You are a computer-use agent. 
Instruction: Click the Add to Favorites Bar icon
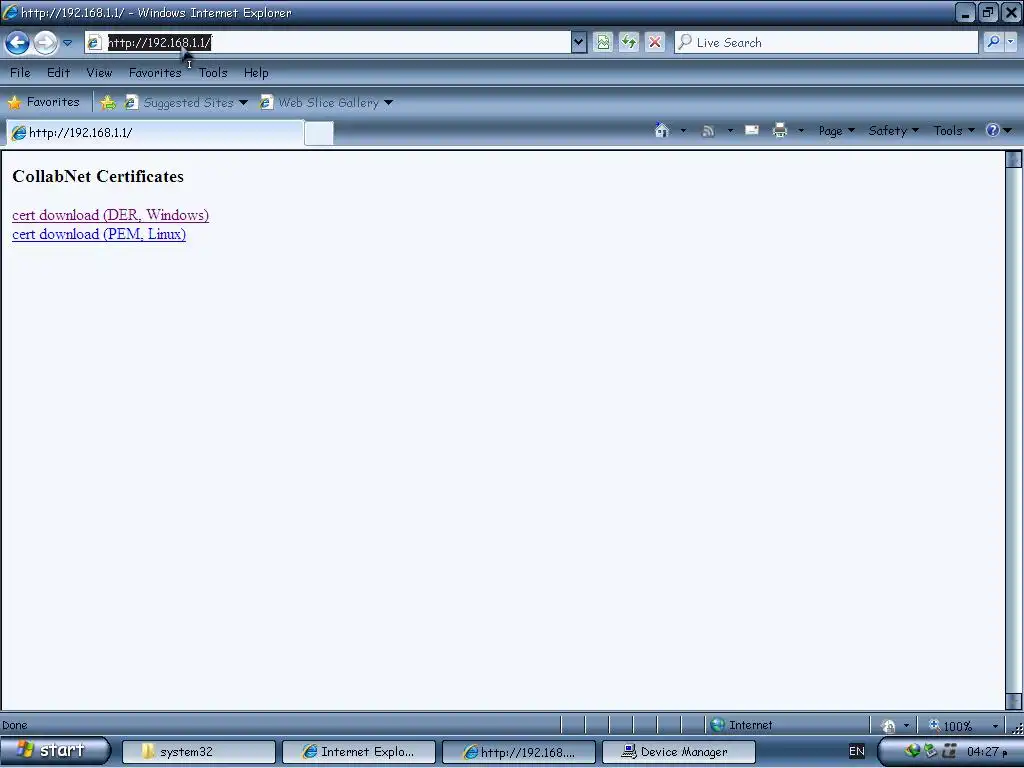[108, 103]
